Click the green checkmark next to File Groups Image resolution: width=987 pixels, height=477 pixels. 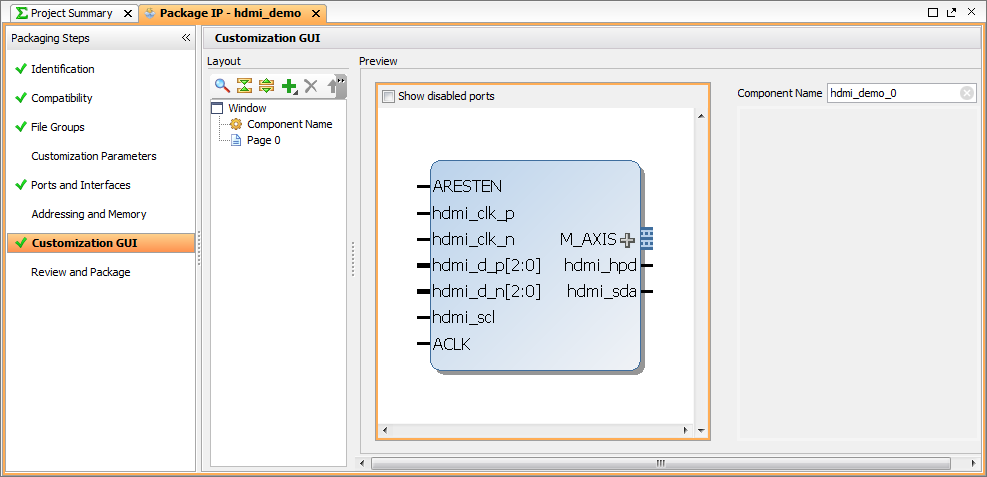tap(21, 126)
